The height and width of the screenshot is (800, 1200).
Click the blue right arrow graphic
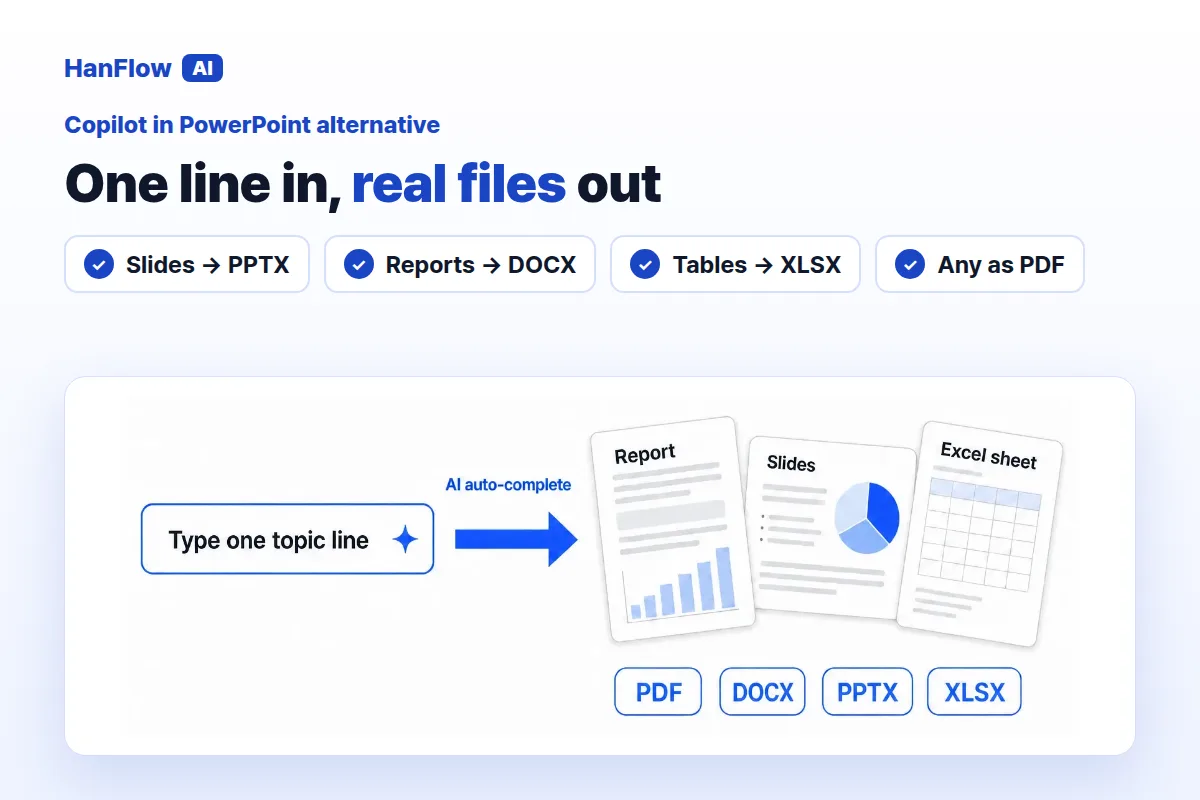pyautogui.click(x=516, y=539)
